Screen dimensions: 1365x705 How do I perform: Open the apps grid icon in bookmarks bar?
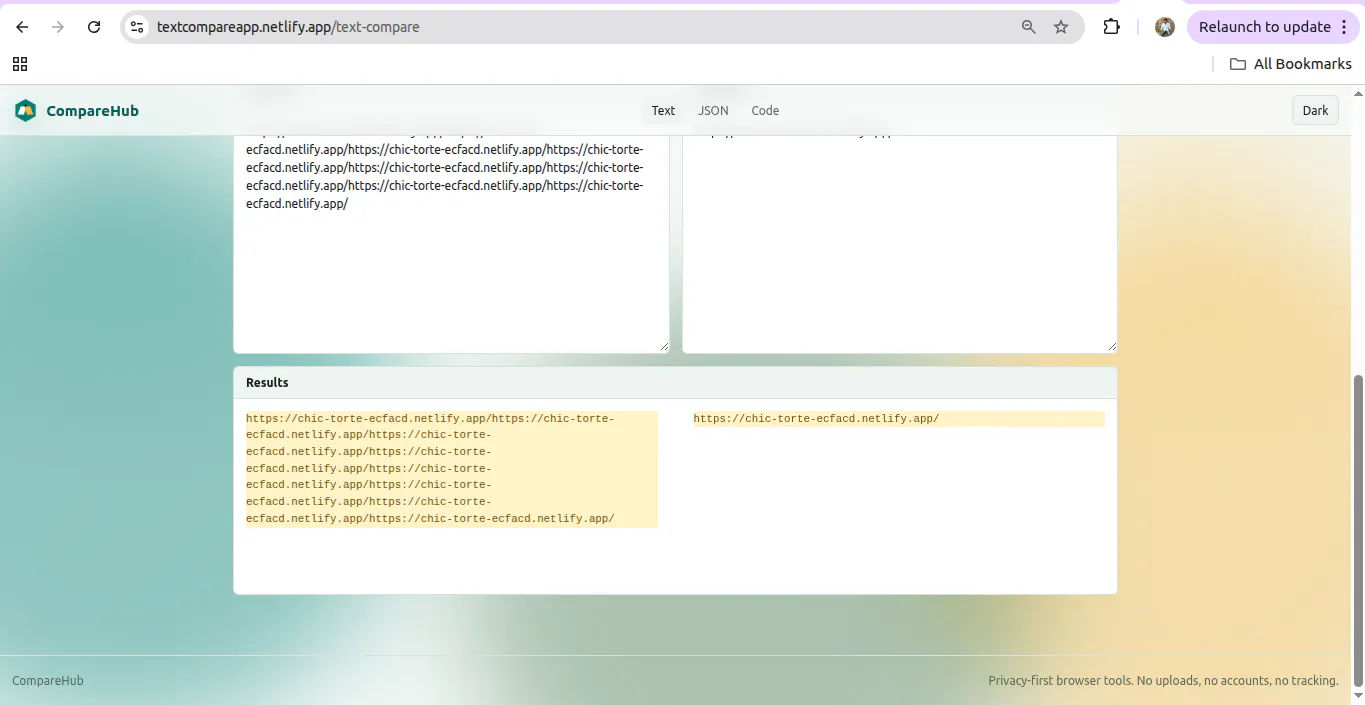click(20, 64)
